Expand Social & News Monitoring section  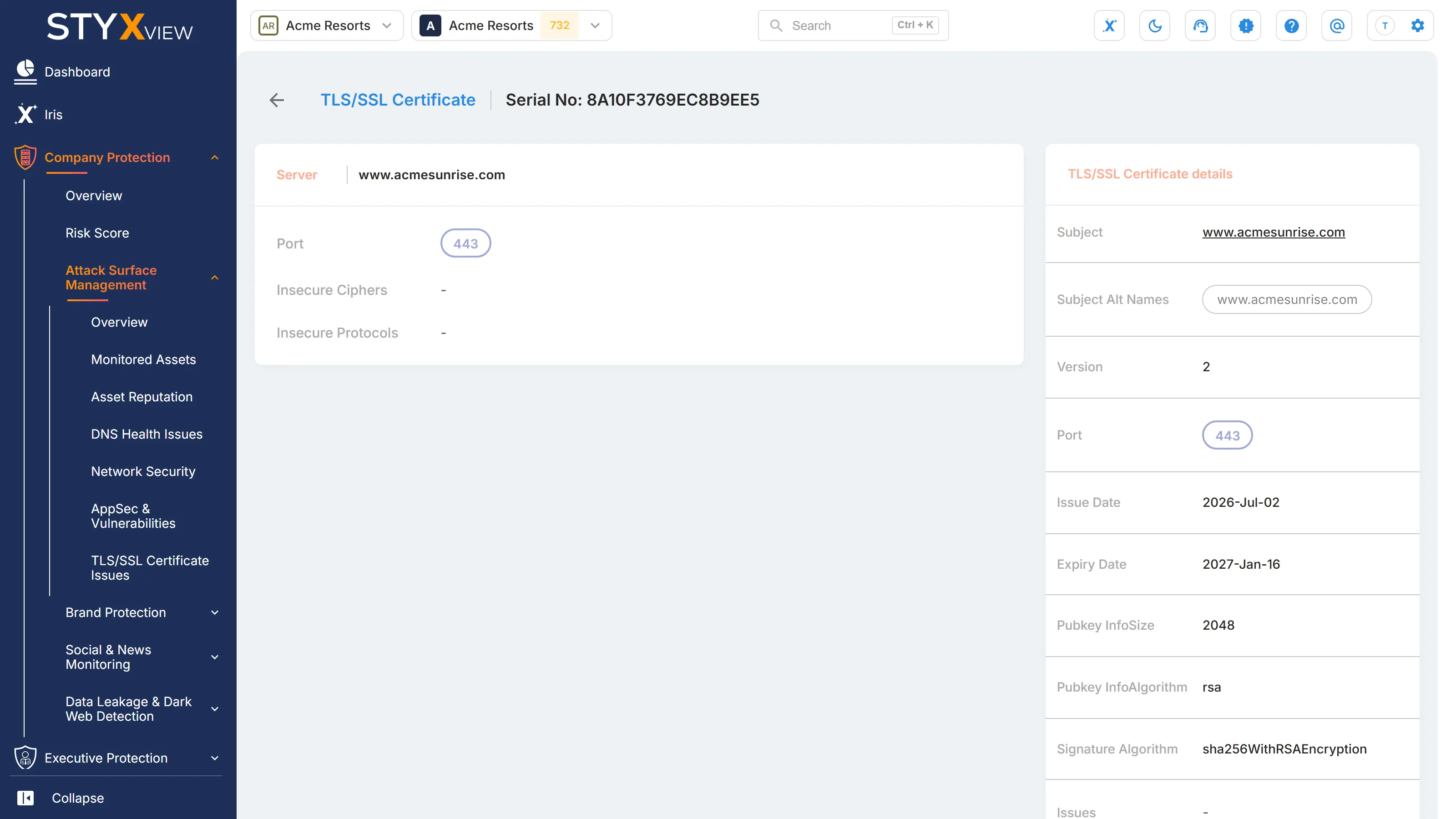pyautogui.click(x=142, y=657)
